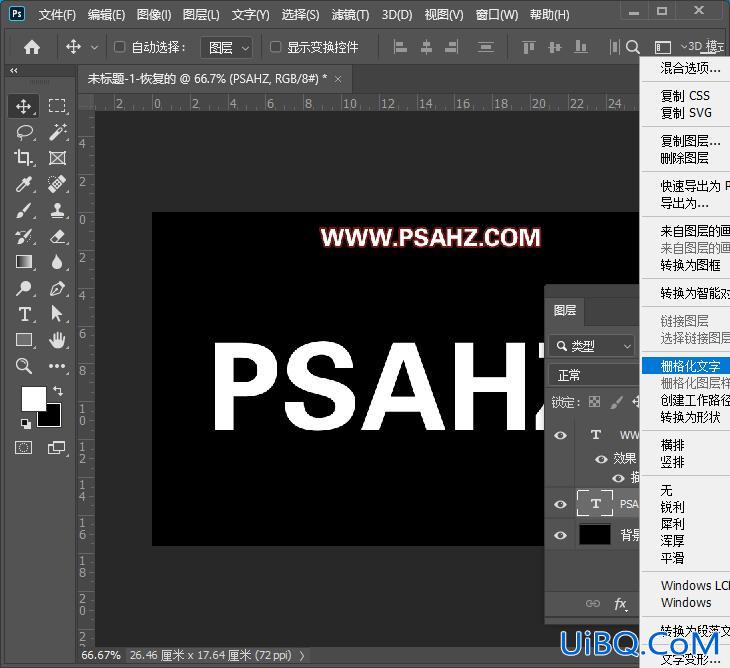Image resolution: width=730 pixels, height=668 pixels.
Task: Select the Pen tool
Action: pos(57,288)
